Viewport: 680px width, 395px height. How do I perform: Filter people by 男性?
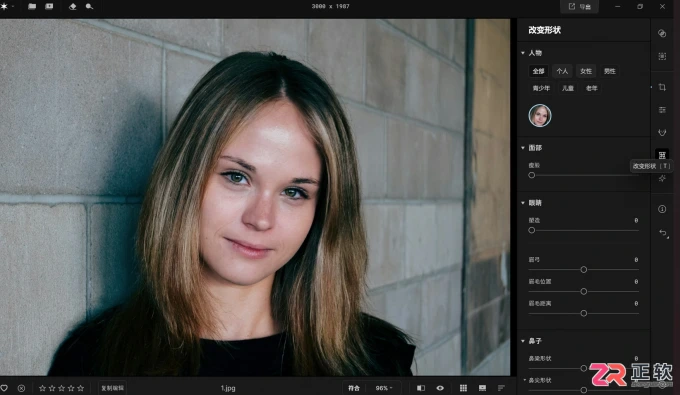[610, 71]
